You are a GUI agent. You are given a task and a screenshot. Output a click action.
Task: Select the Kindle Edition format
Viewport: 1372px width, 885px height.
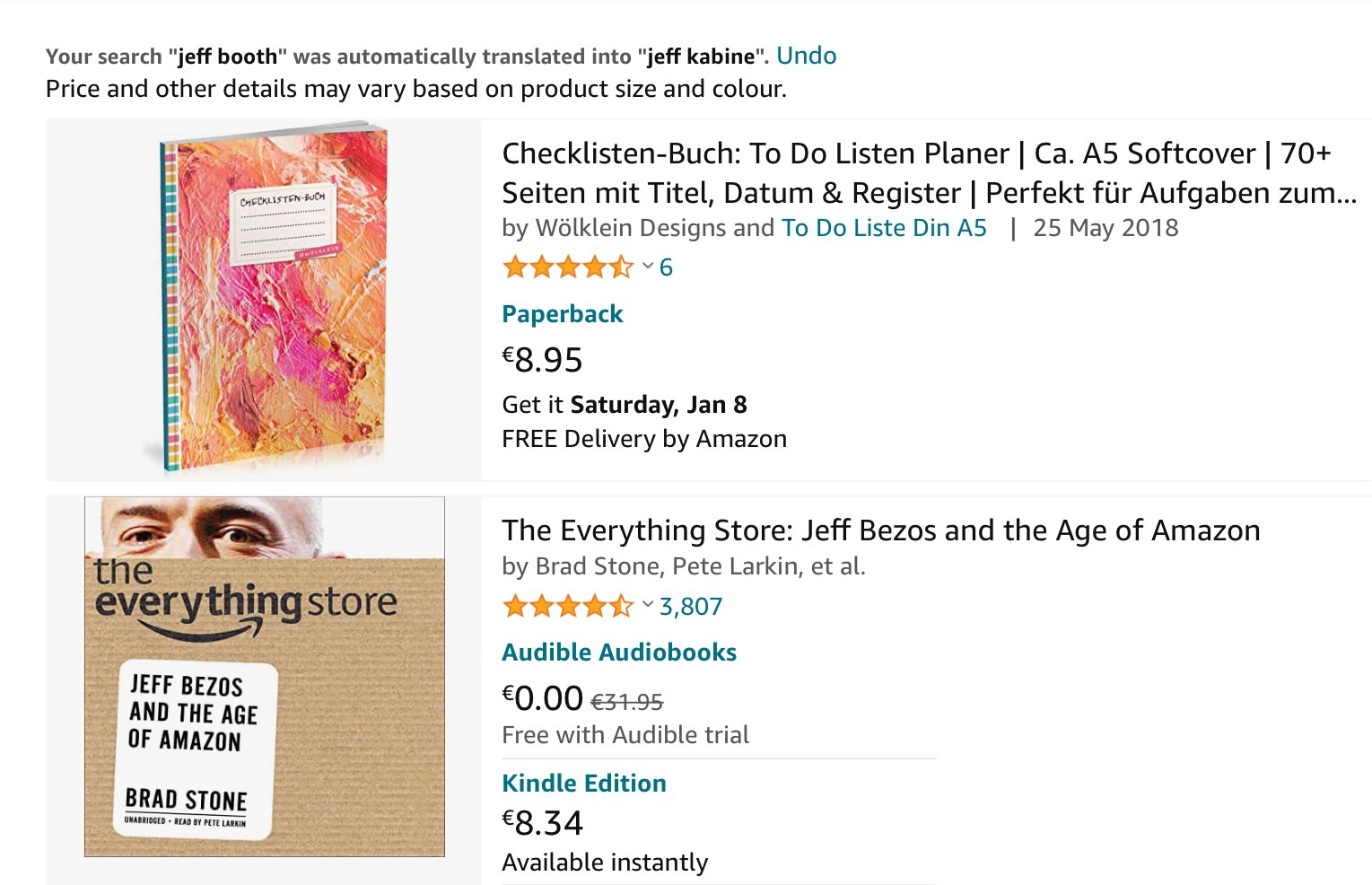(x=583, y=784)
